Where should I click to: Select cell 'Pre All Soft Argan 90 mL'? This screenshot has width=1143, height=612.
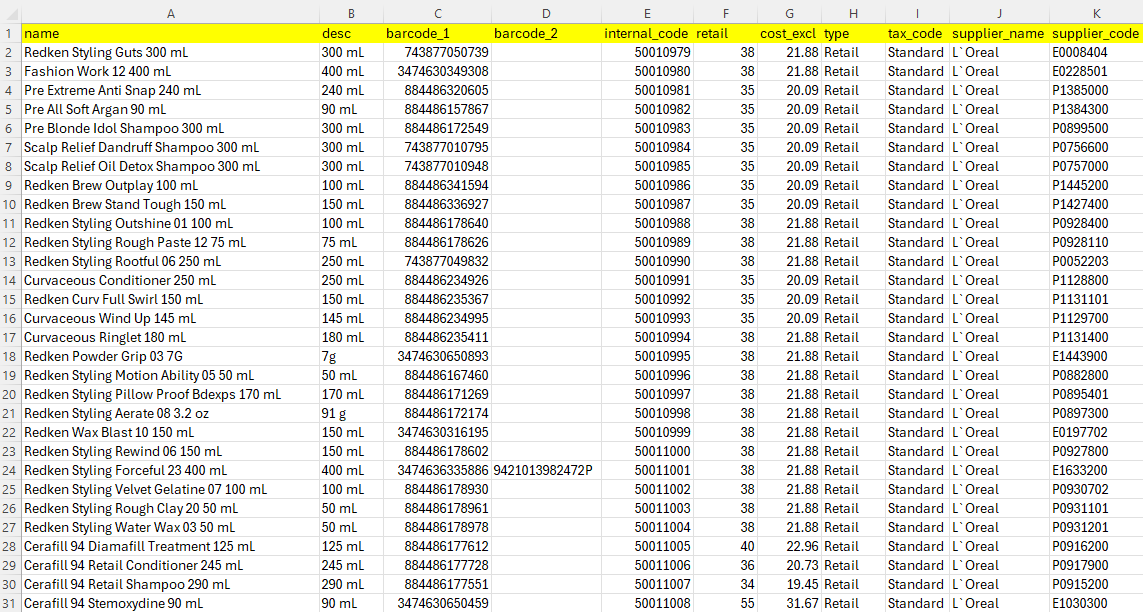pos(171,109)
